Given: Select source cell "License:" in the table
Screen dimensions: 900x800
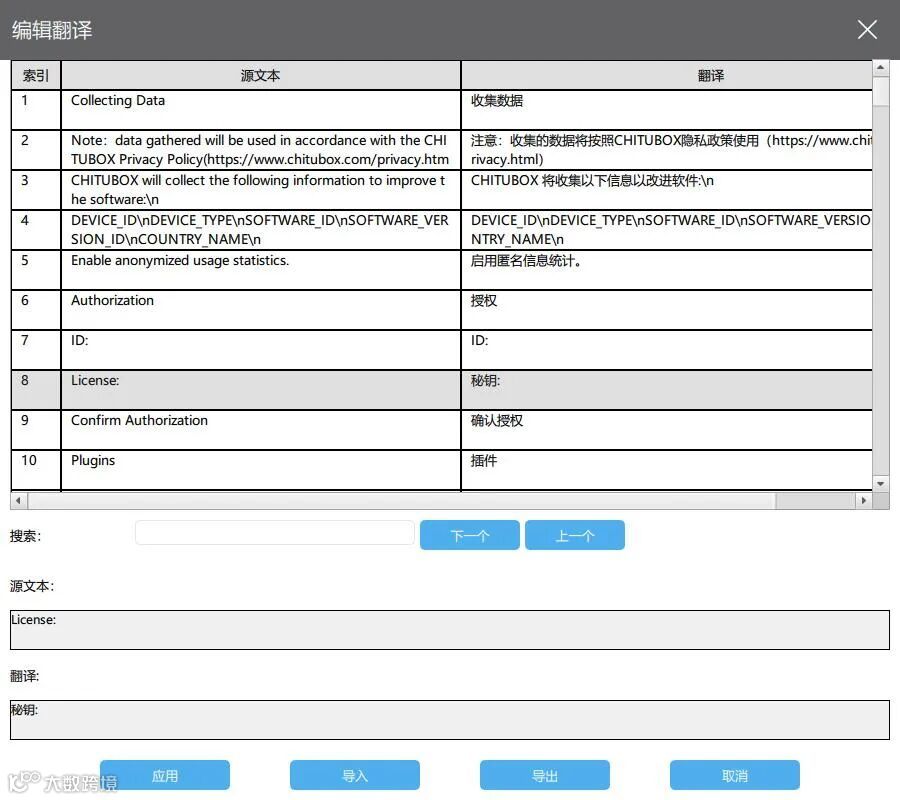Looking at the screenshot, I should click(261, 390).
